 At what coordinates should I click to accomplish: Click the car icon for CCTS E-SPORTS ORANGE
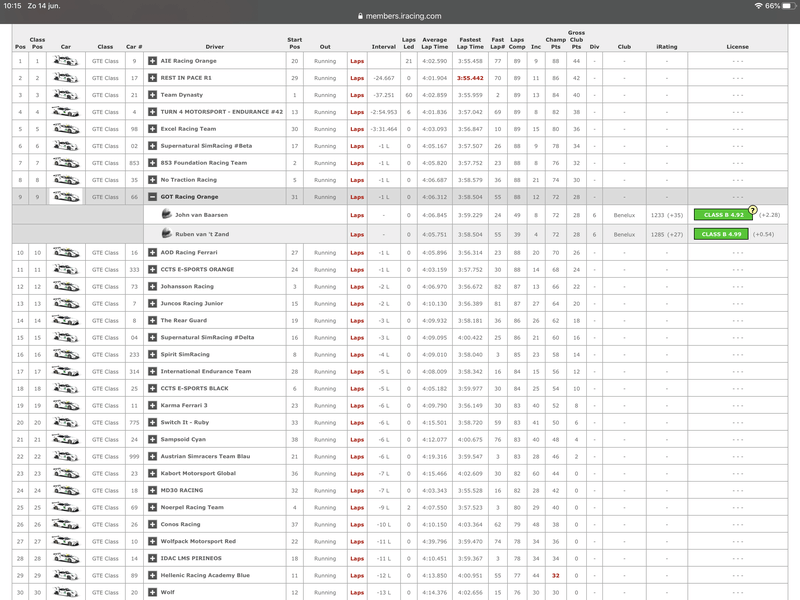(66, 270)
